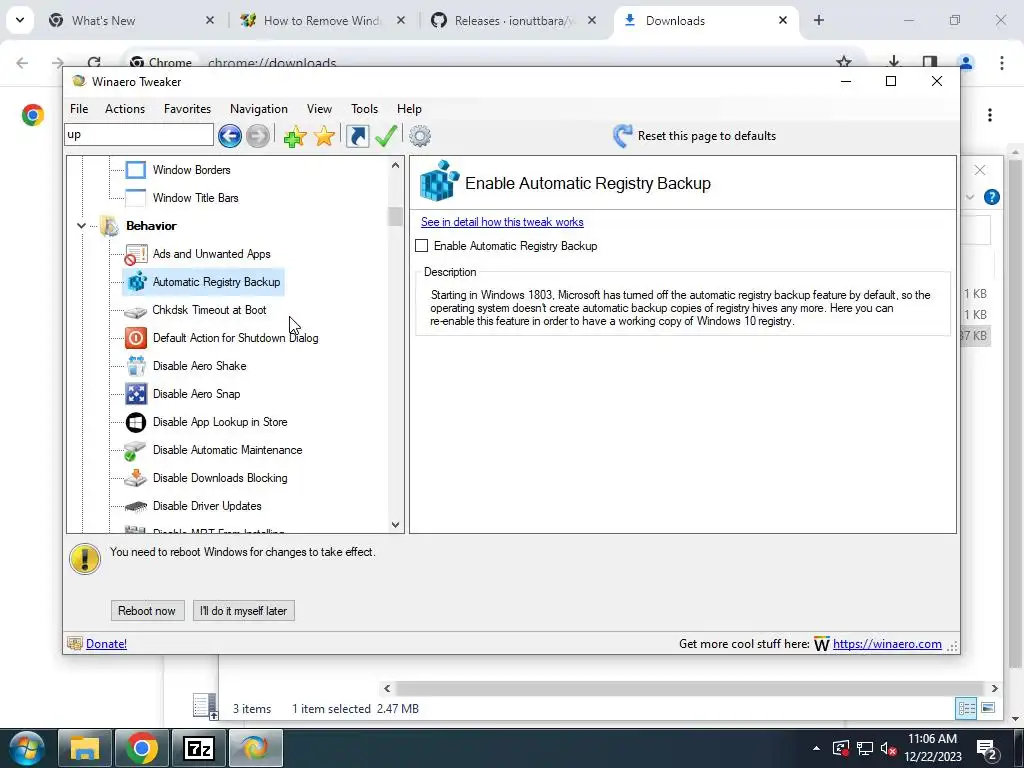Viewport: 1024px width, 768px height.
Task: Open the View menu
Action: tap(319, 109)
